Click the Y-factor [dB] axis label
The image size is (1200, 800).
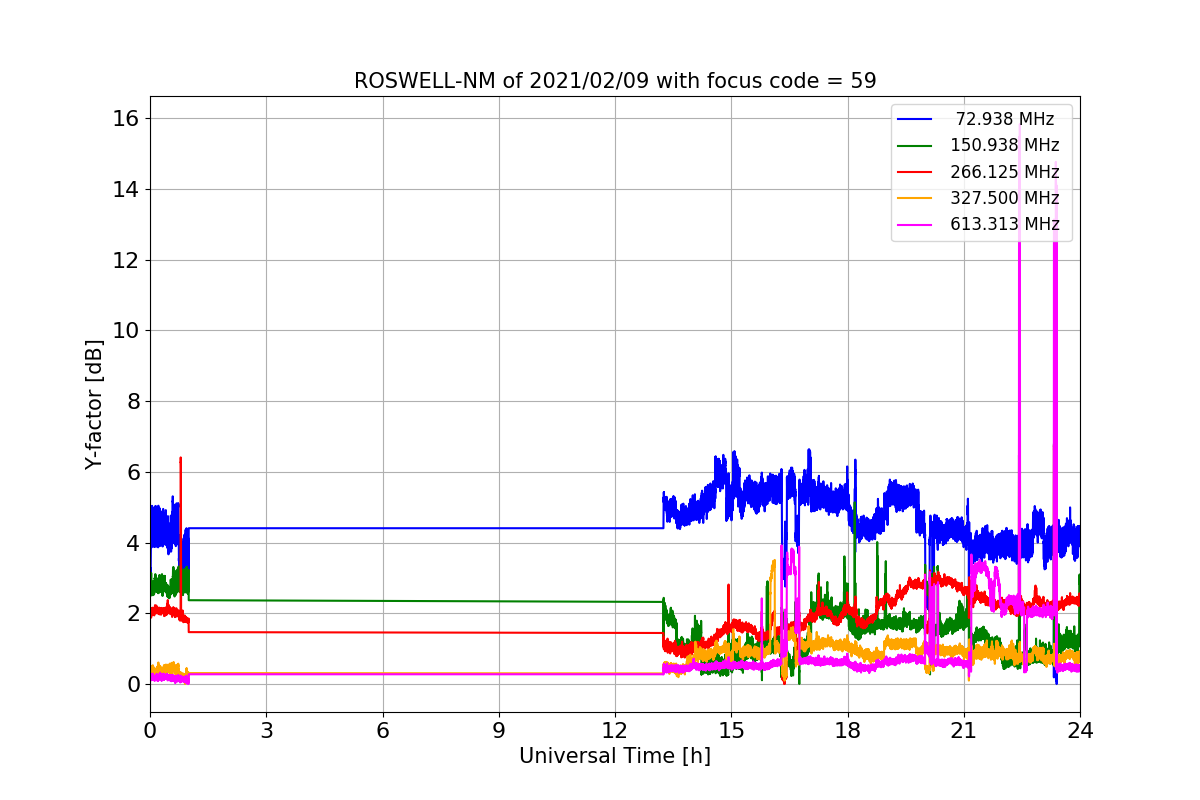click(x=94, y=404)
